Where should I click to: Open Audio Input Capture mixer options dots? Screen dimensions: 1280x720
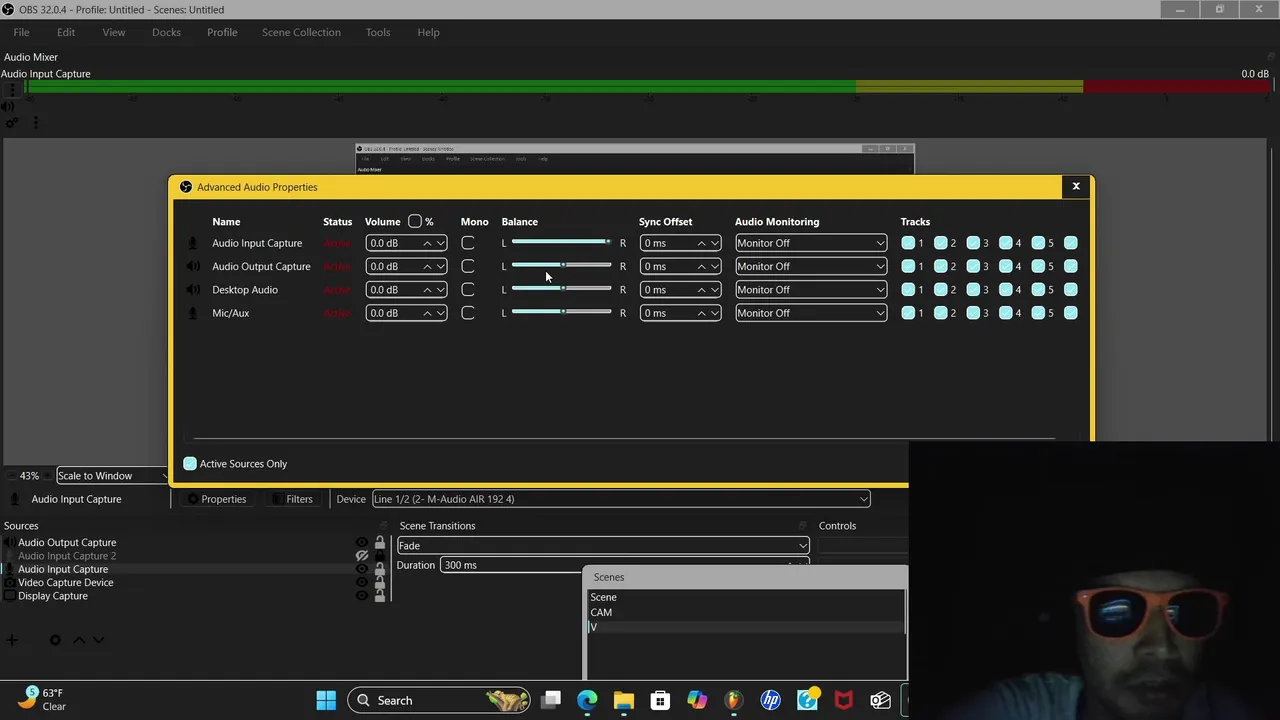(x=12, y=90)
